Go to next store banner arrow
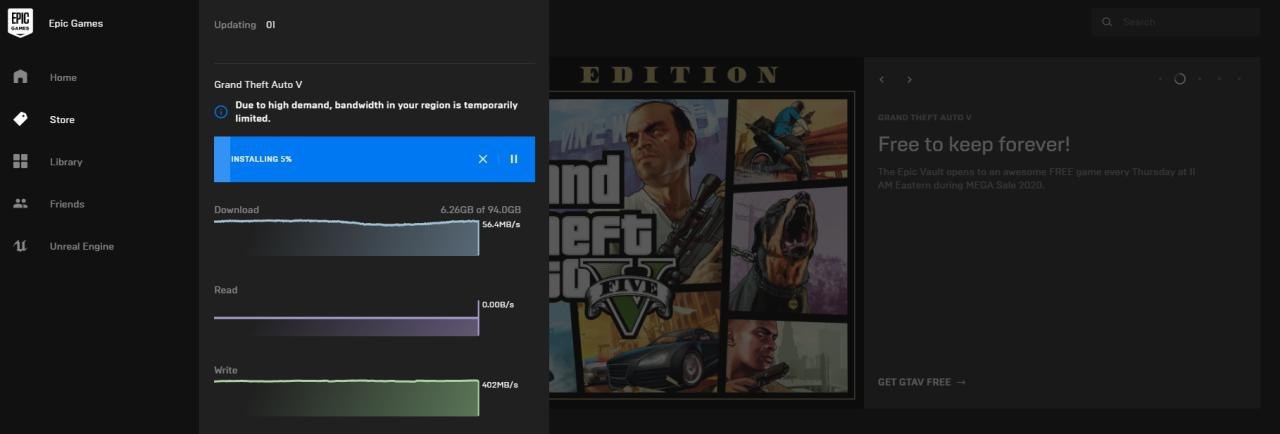 (909, 79)
